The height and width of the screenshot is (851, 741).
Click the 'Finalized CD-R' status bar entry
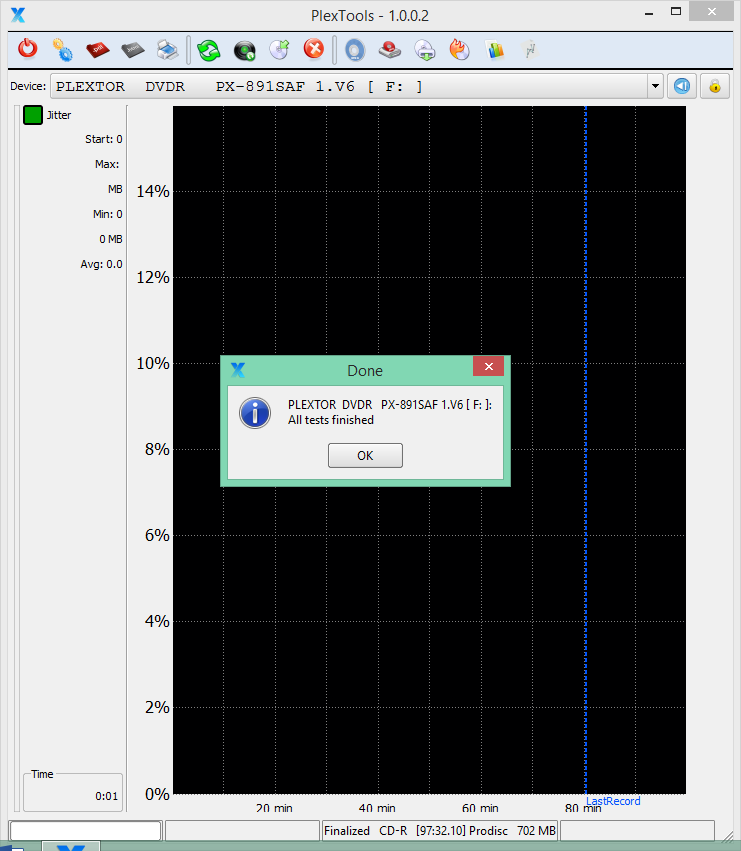click(x=440, y=830)
